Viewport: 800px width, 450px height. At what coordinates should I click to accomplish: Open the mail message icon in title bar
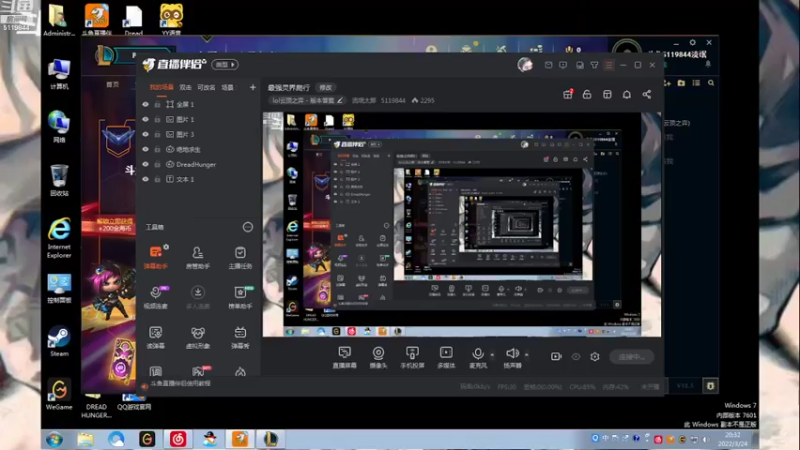pos(548,65)
